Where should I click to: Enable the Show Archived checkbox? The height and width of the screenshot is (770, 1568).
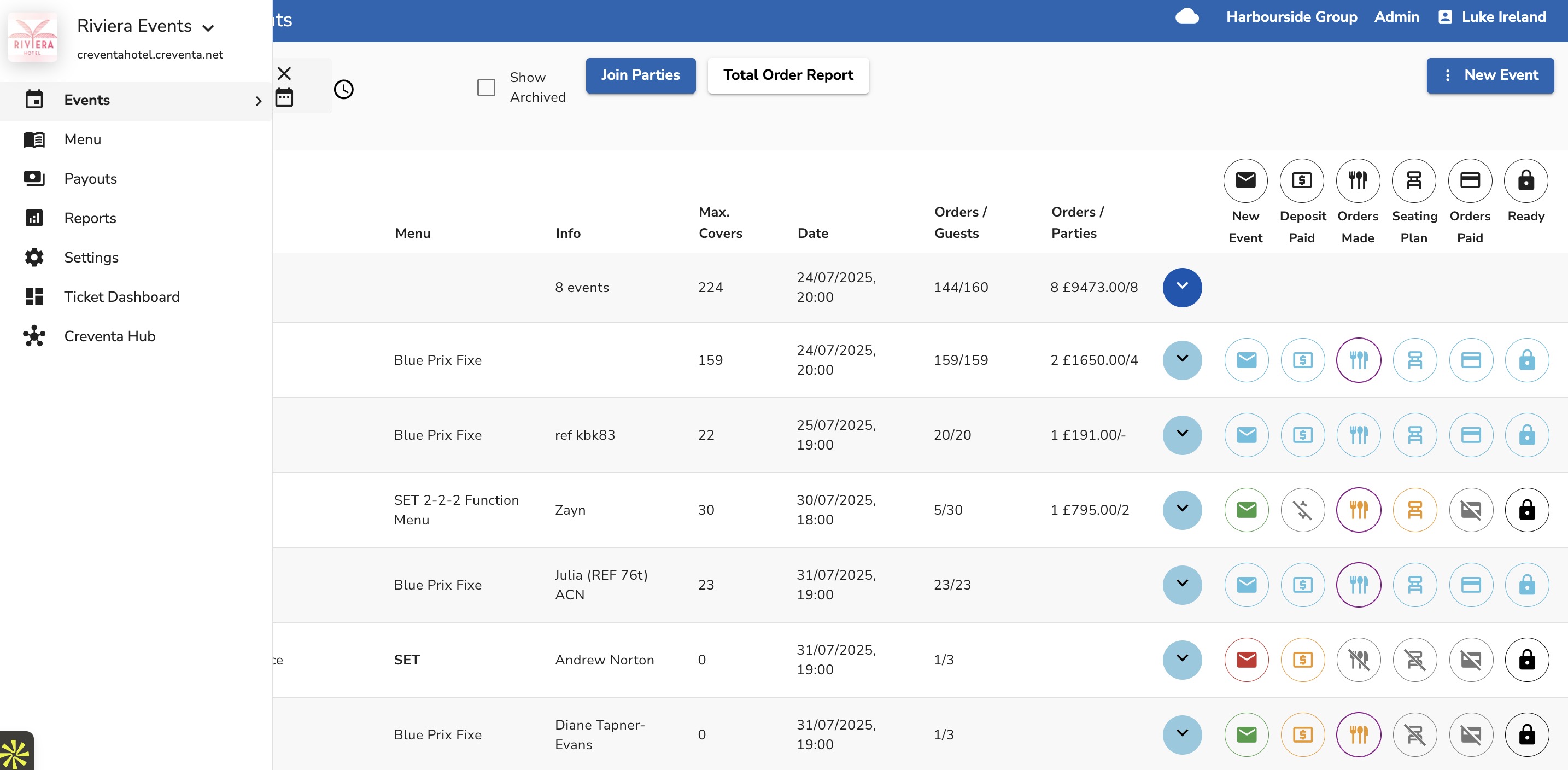tap(485, 87)
